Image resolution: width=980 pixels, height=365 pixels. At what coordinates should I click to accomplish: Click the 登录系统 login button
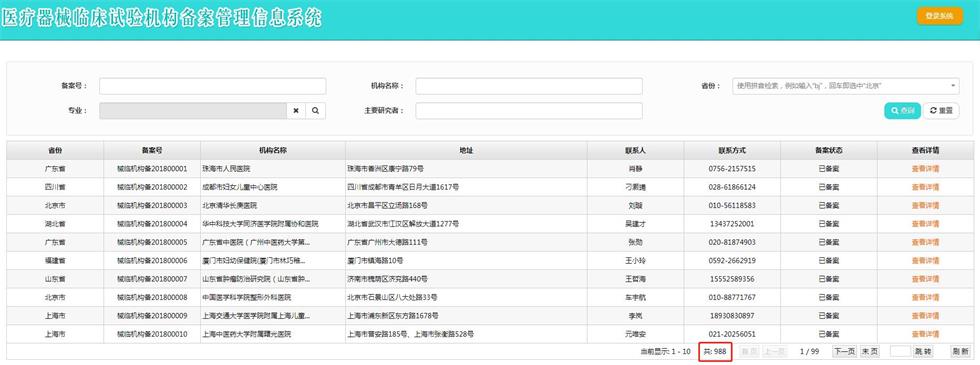[939, 16]
